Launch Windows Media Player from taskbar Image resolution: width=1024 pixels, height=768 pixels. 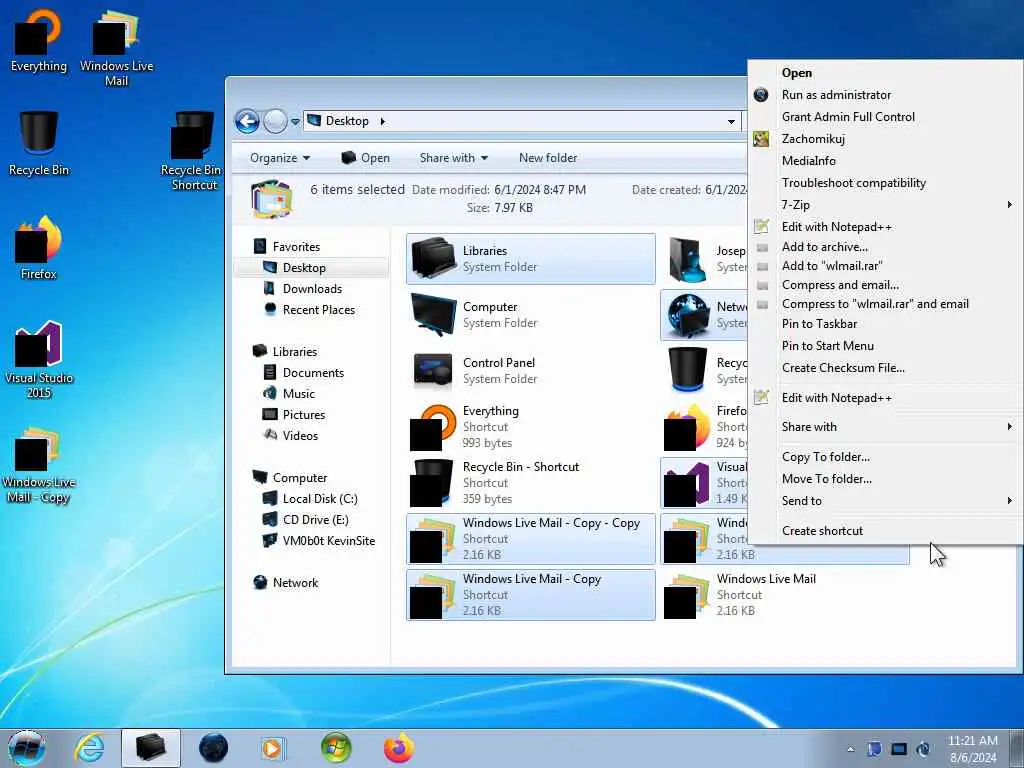tap(272, 748)
